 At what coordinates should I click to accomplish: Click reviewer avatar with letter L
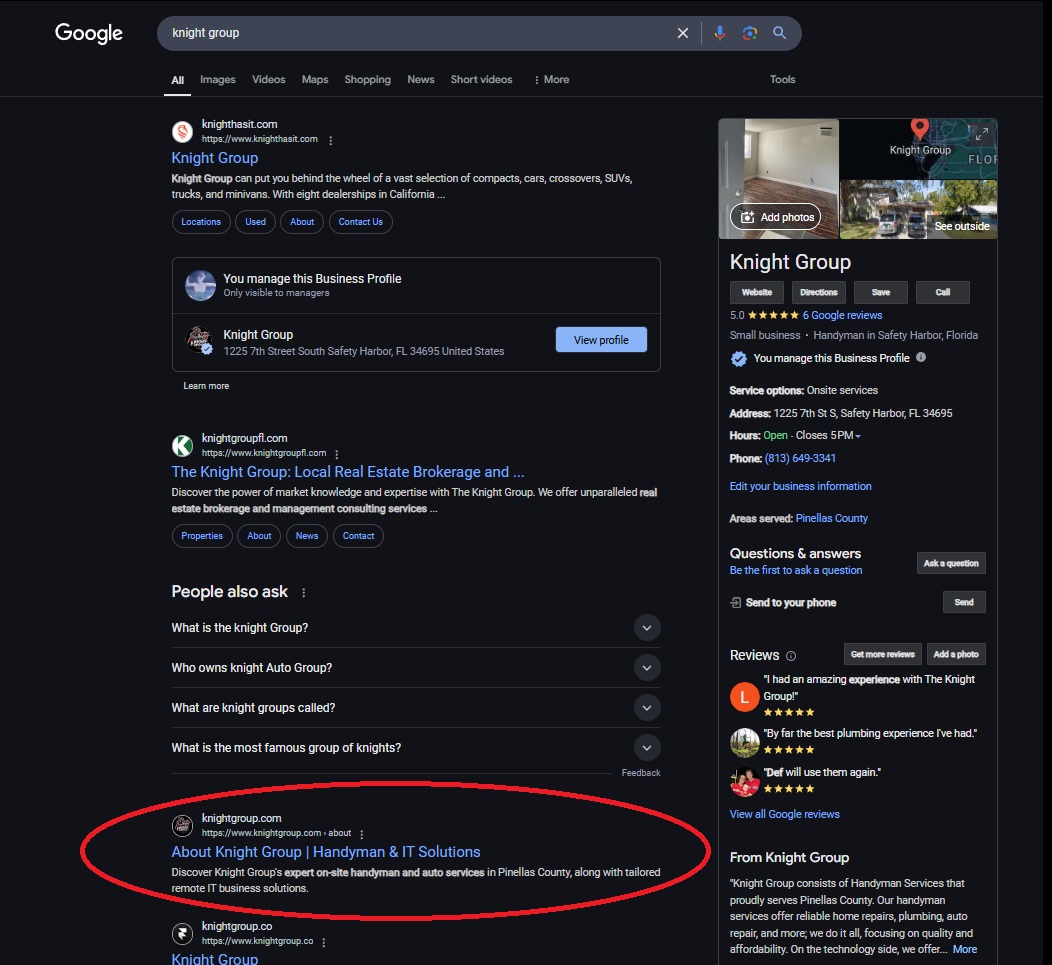(x=745, y=697)
